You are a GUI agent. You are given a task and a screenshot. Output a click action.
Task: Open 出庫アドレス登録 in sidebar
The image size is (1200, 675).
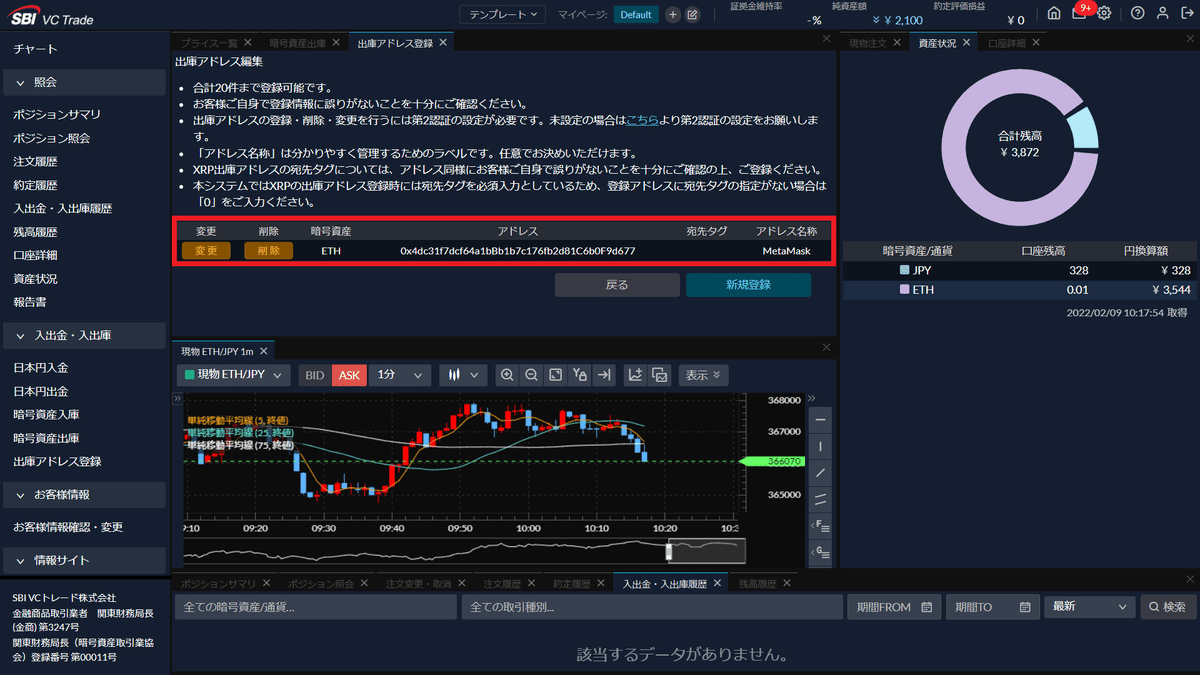[57, 462]
